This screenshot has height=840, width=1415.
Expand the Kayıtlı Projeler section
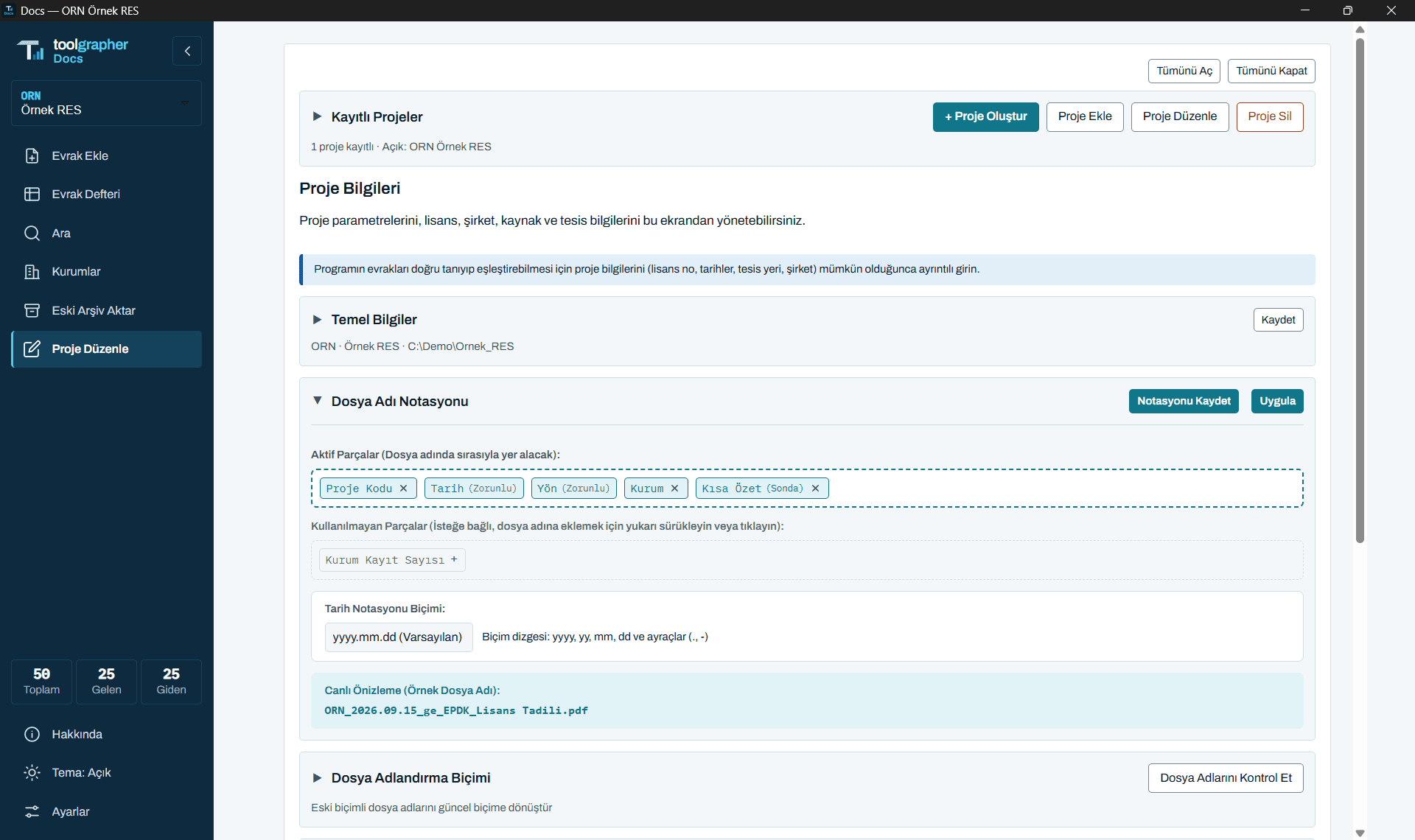pos(317,116)
